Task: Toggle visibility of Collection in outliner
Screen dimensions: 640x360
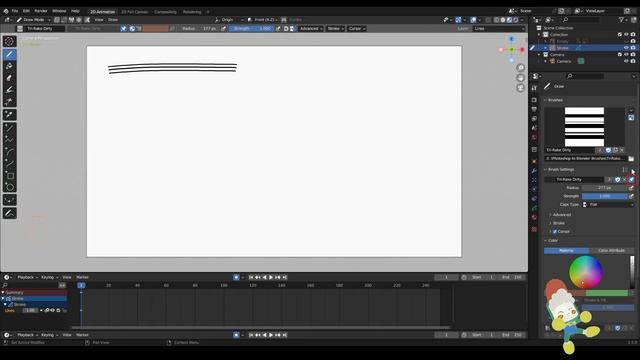Action: (x=626, y=35)
